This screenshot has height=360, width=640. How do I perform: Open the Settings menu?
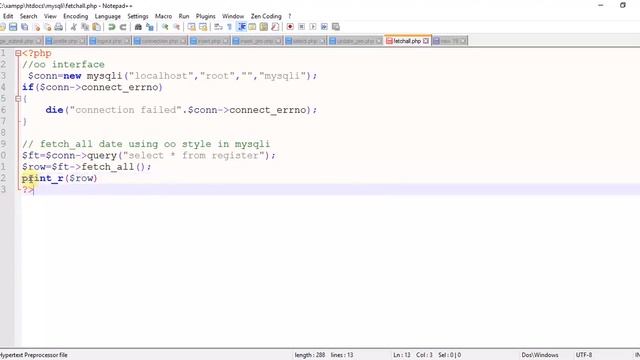(x=138, y=16)
